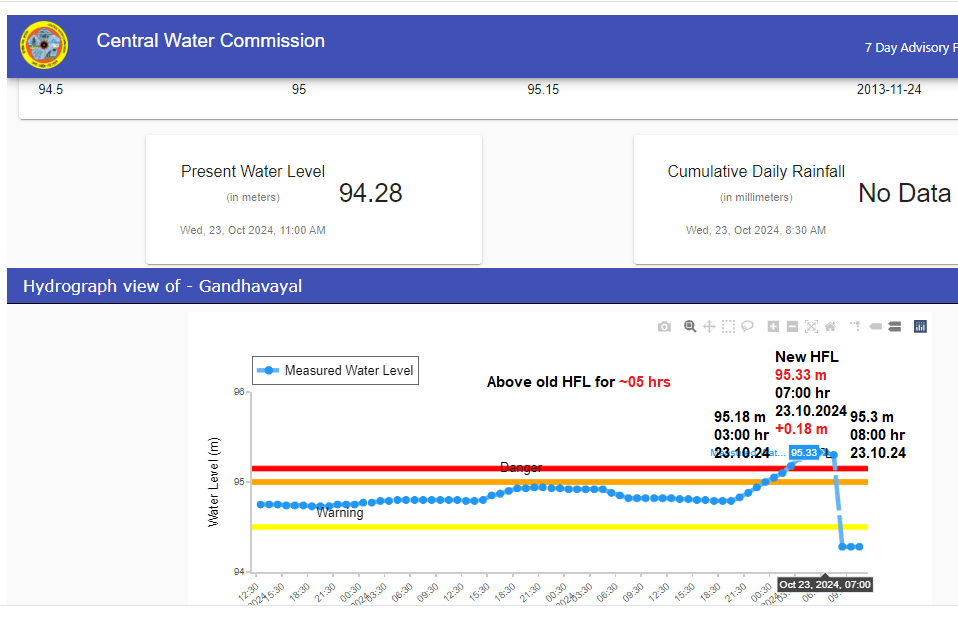
Task: Download plot as PNG using camera icon
Action: [x=664, y=326]
